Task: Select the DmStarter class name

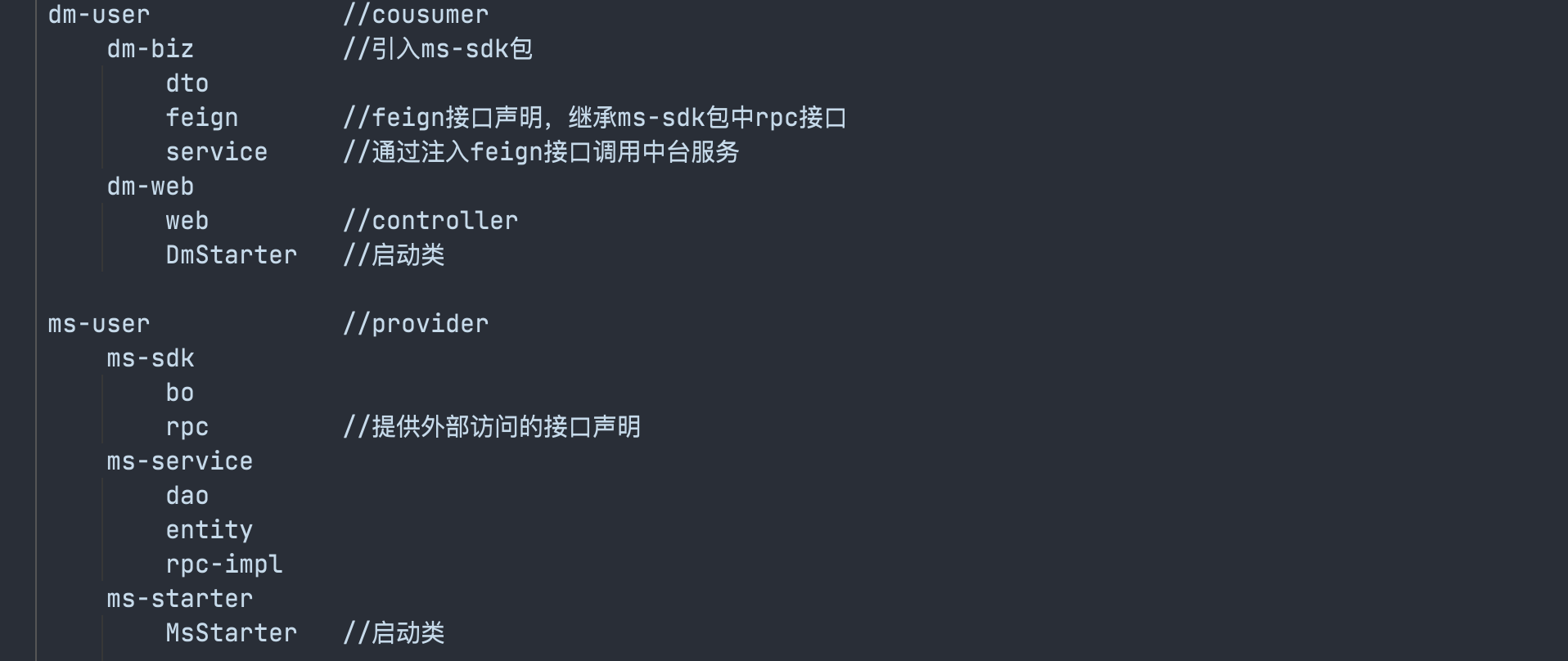Action: point(232,255)
